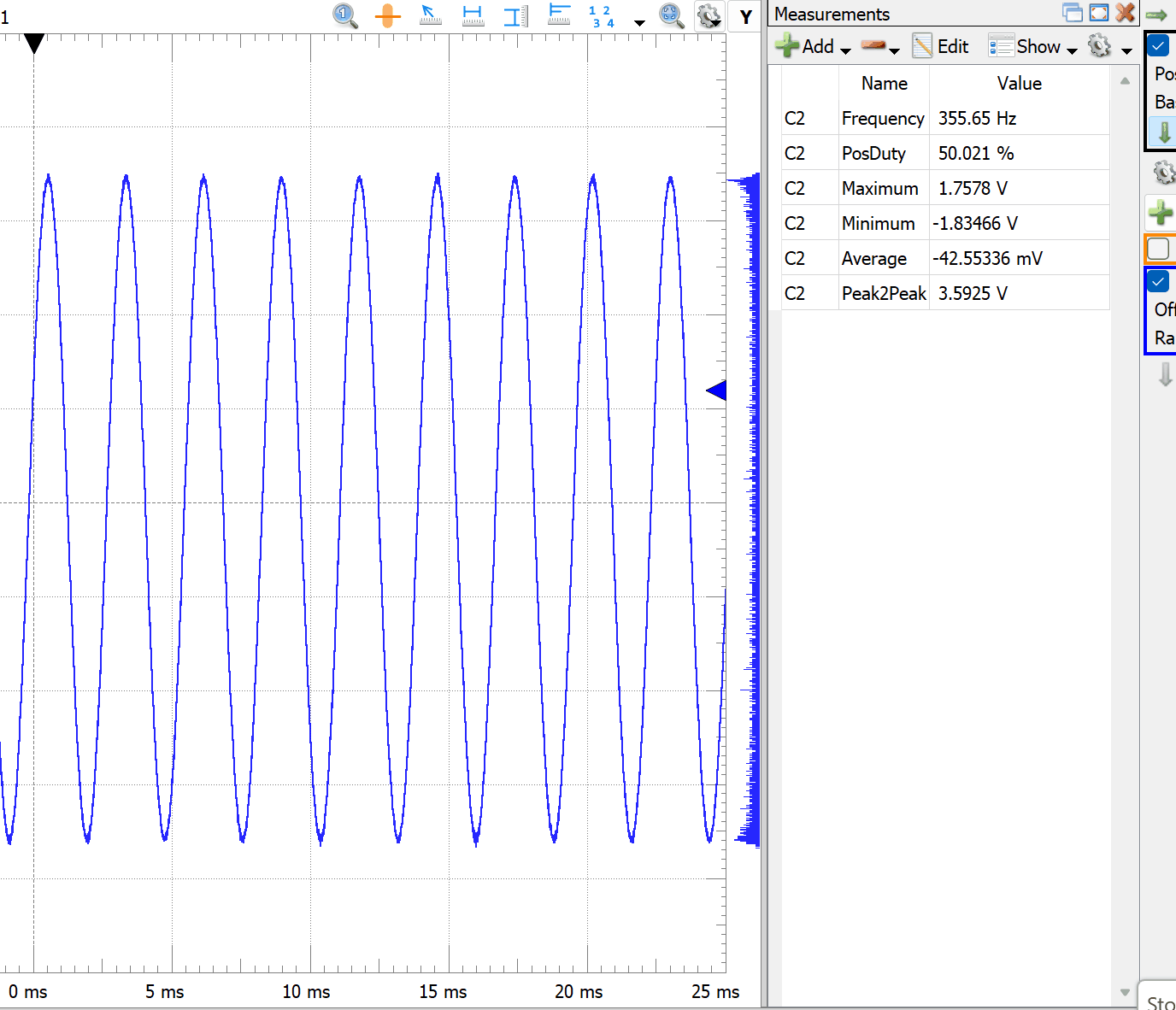Click the black trigger position marker at top
Screen dimensions: 1176x1010
33,44
